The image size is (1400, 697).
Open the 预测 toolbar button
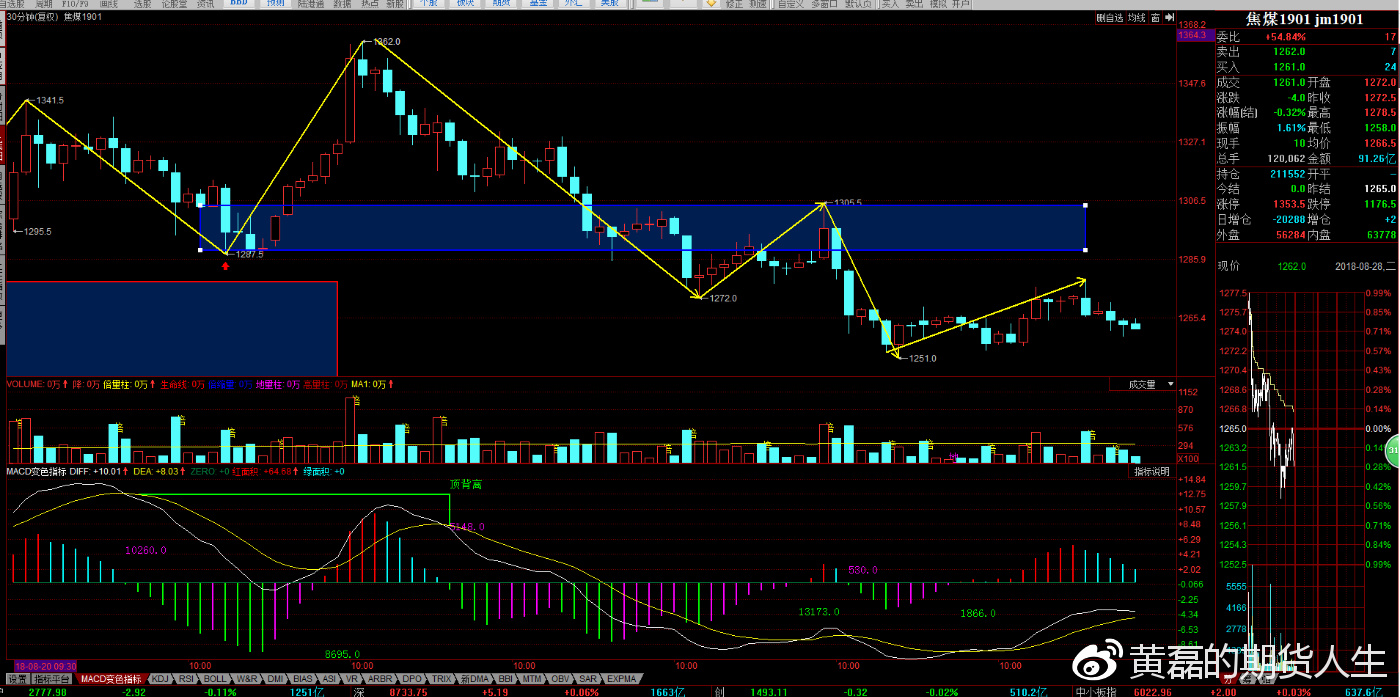point(275,3)
